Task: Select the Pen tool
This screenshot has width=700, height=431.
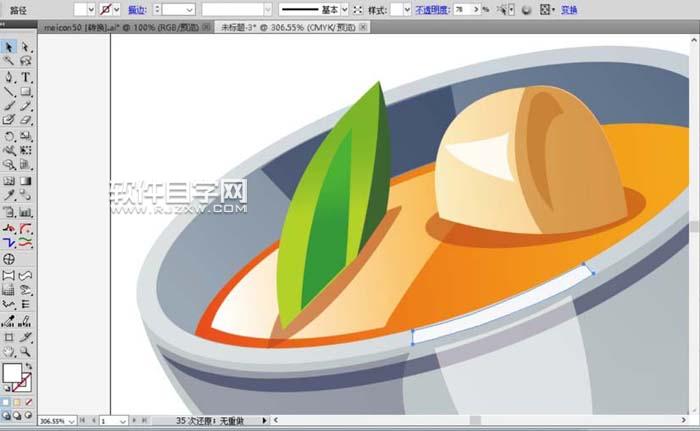Action: click(x=9, y=77)
